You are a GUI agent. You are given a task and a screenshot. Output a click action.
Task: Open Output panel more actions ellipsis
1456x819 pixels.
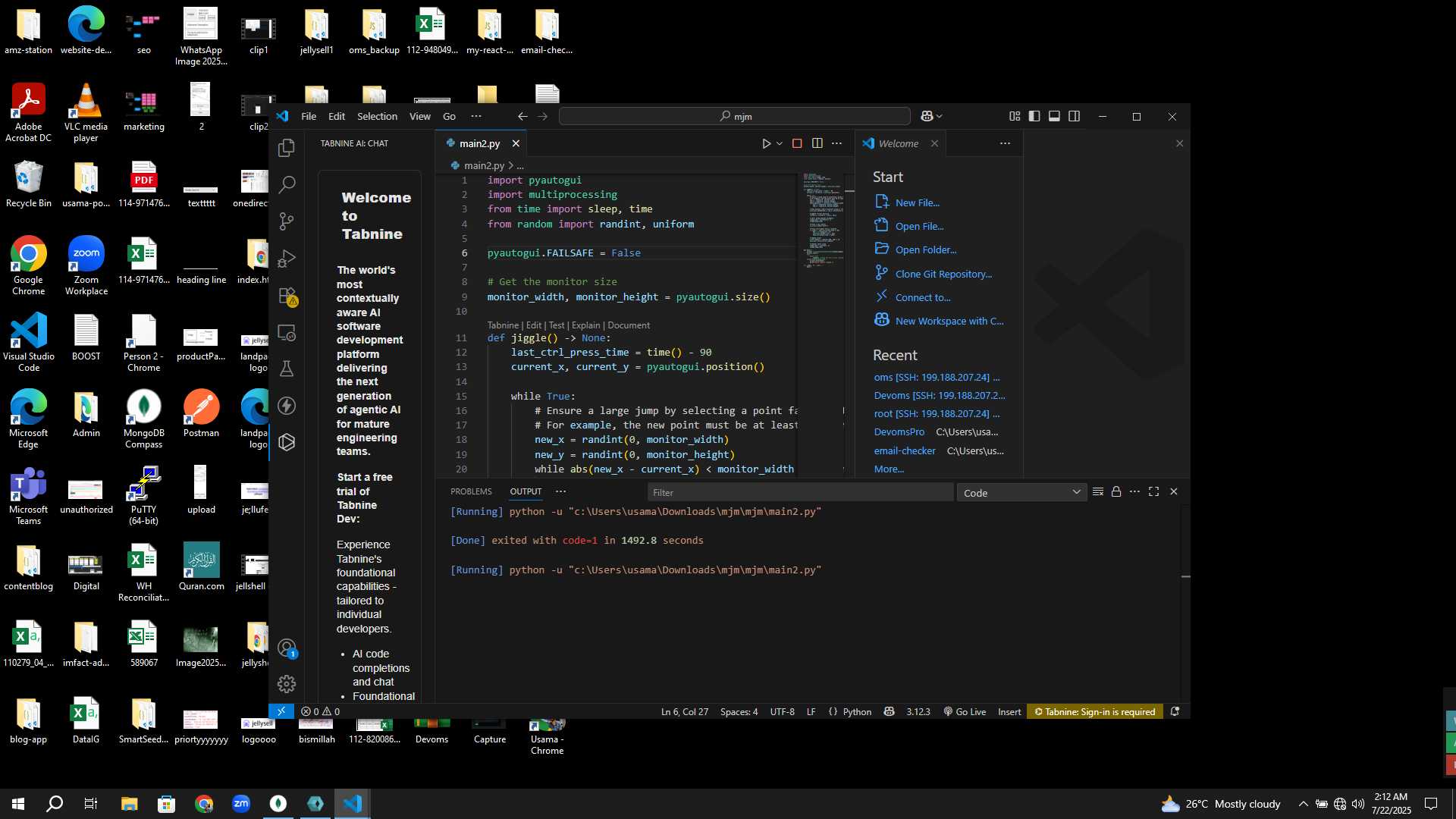[1134, 491]
